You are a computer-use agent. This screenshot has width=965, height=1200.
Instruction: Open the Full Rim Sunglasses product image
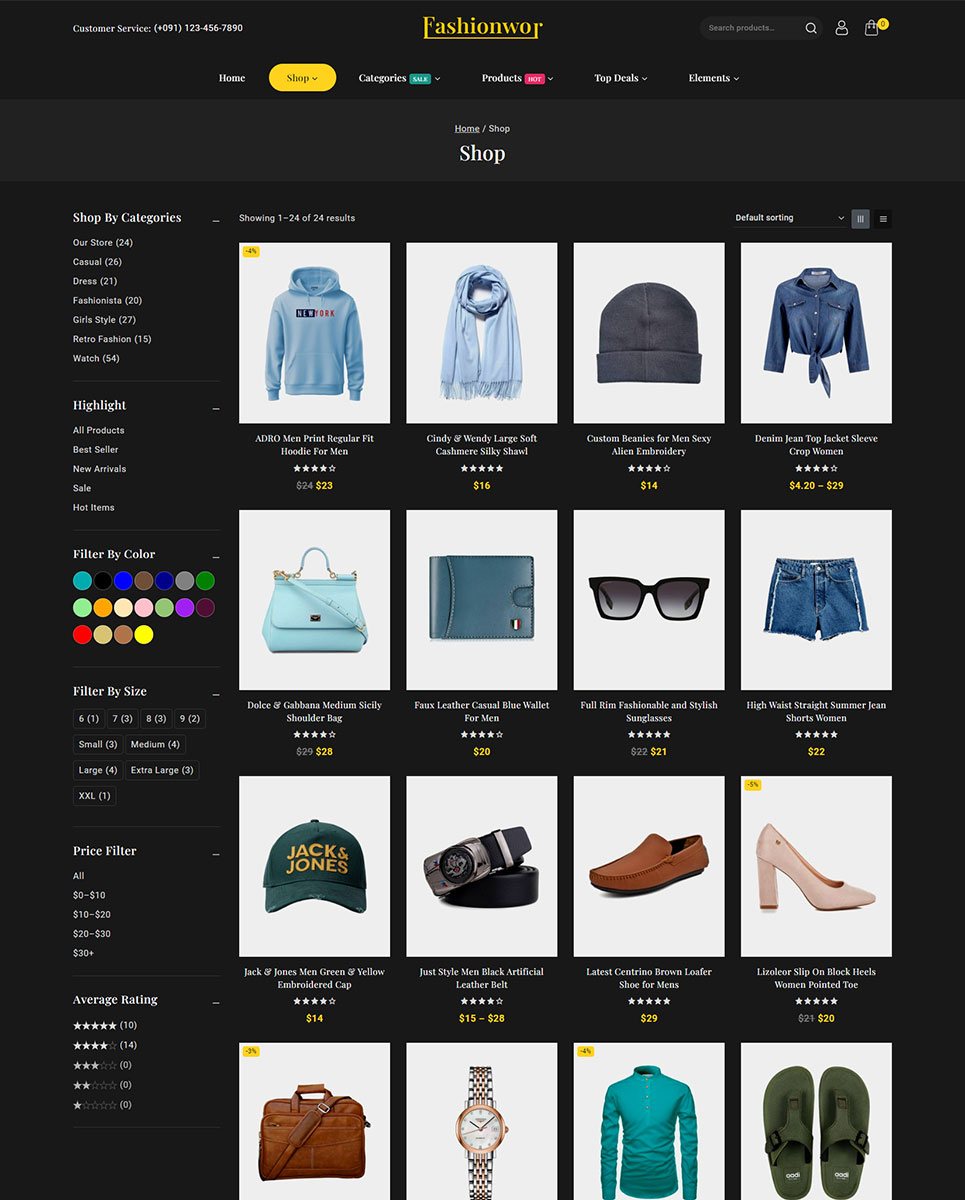tap(649, 600)
